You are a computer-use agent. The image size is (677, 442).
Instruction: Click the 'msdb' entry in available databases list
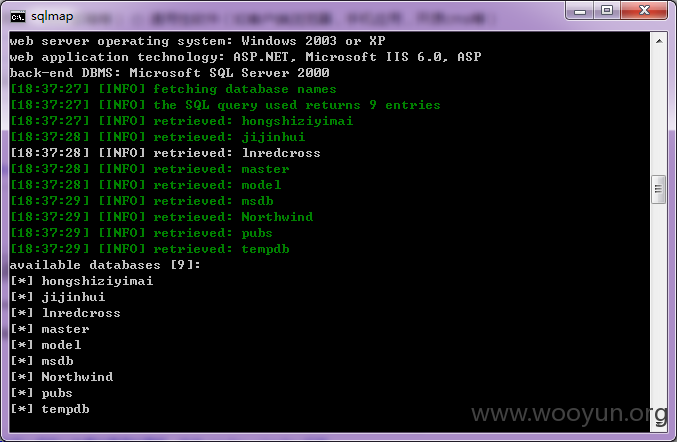click(x=42, y=361)
